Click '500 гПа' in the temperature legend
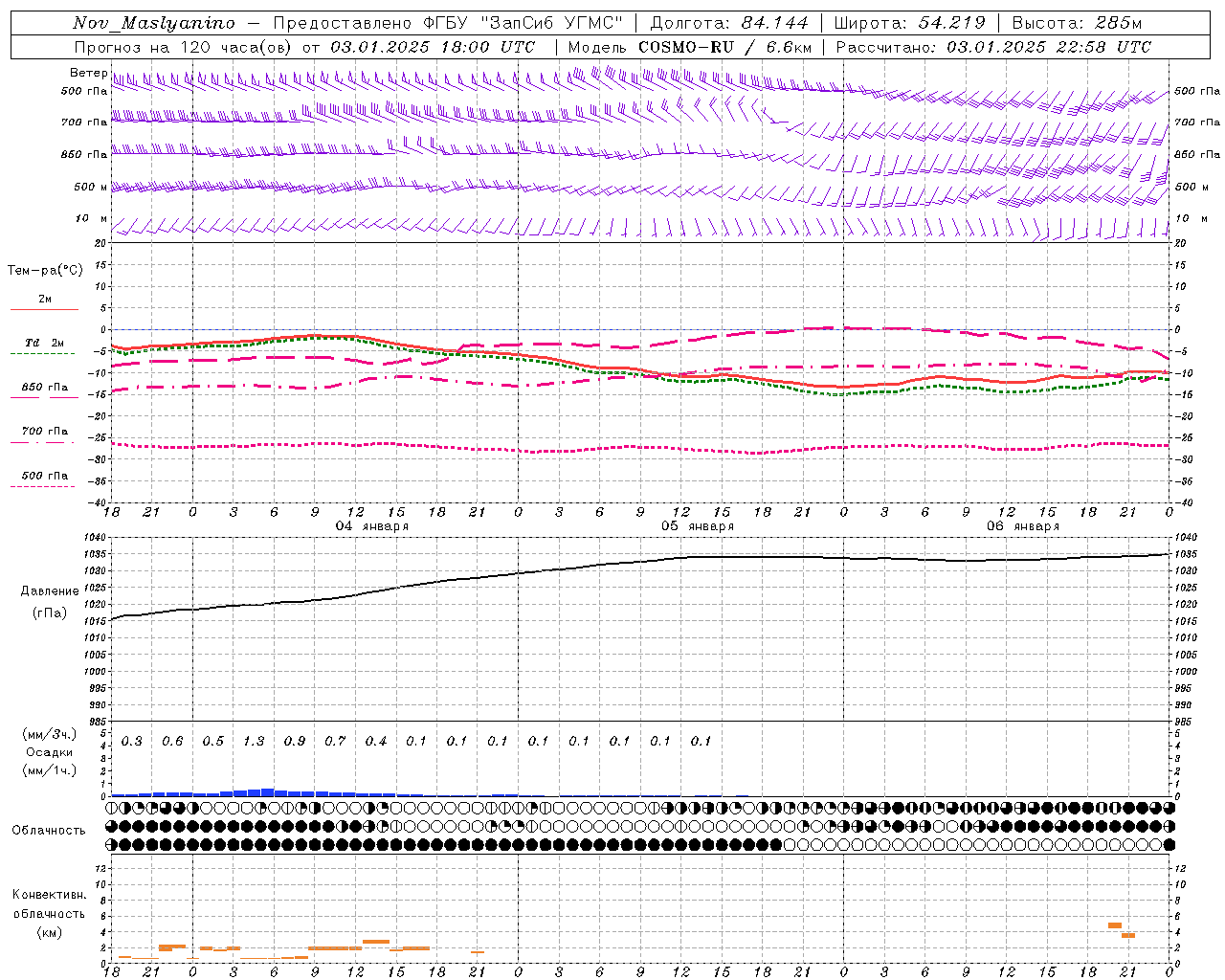The height and width of the screenshot is (980, 1225). (x=45, y=476)
